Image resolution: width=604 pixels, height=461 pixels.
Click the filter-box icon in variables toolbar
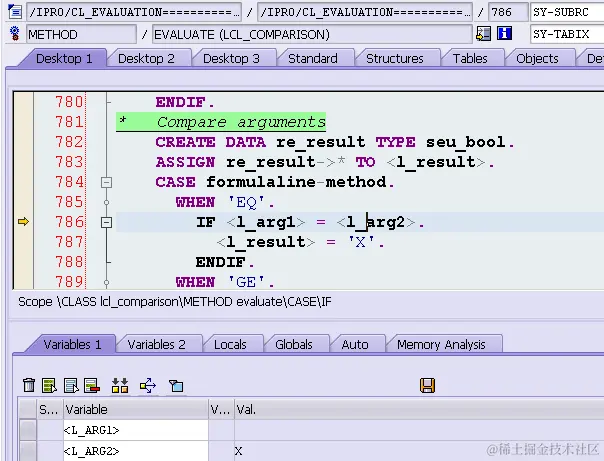[x=176, y=385]
